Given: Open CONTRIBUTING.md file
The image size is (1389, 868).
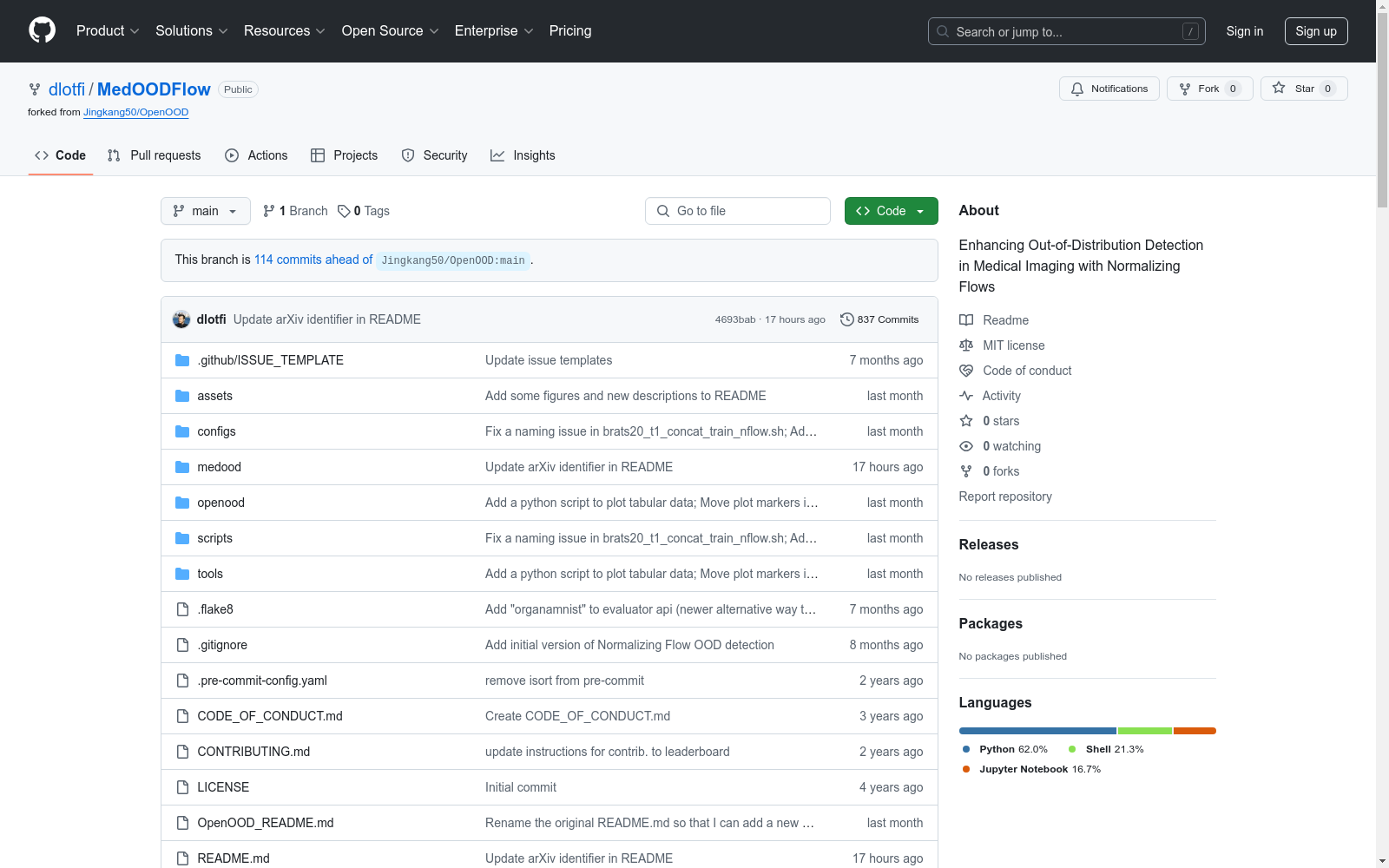Looking at the screenshot, I should [253, 752].
